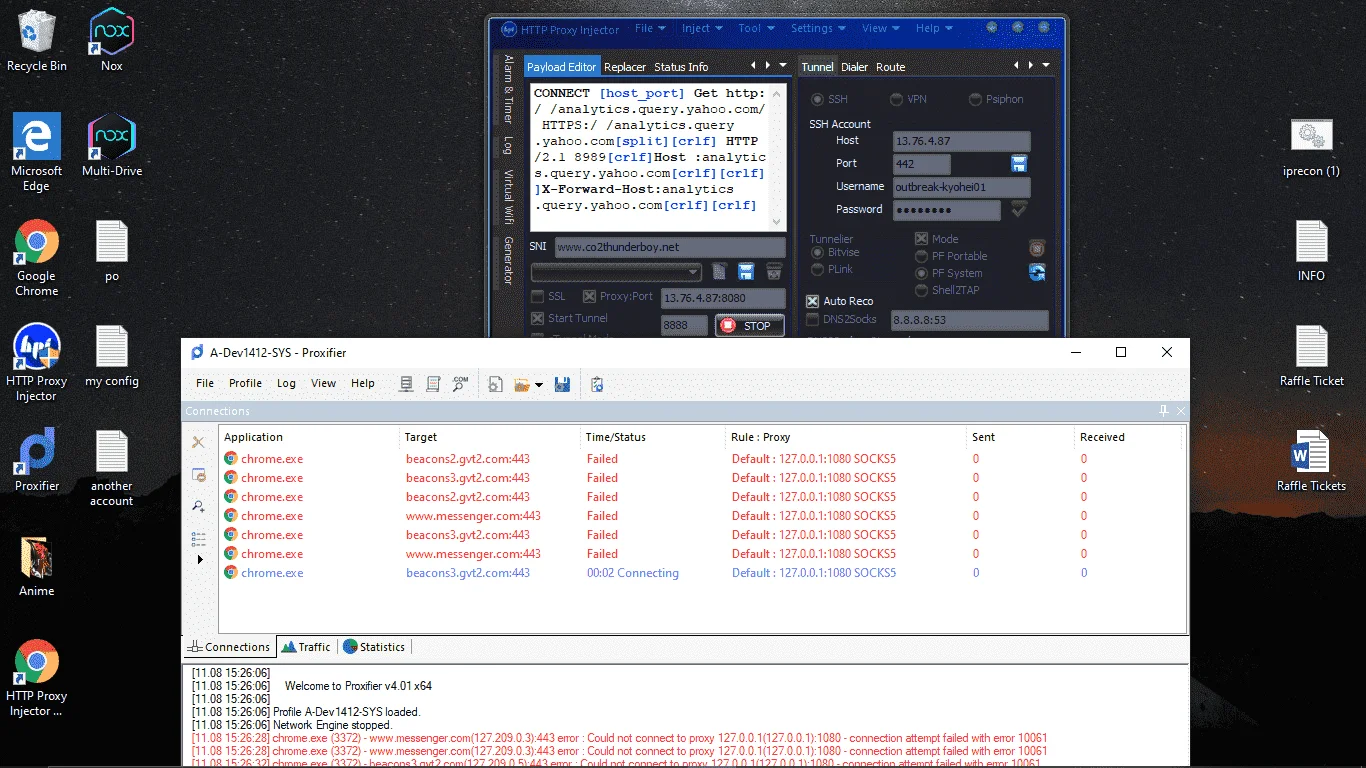Screen dimensions: 1366x768
Task: Switch to the Replacer tab
Action: [625, 67]
